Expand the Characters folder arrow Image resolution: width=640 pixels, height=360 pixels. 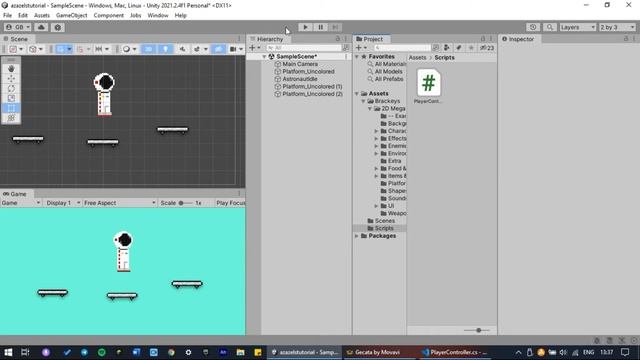coord(376,131)
